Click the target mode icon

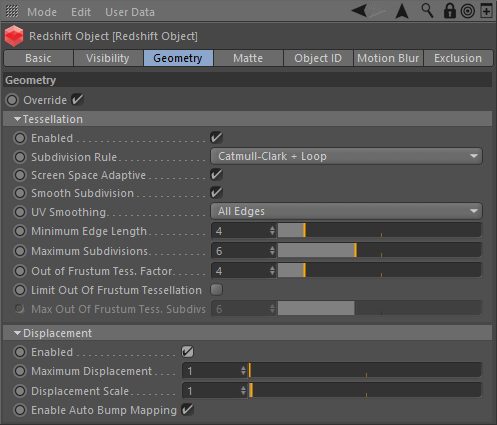point(468,11)
